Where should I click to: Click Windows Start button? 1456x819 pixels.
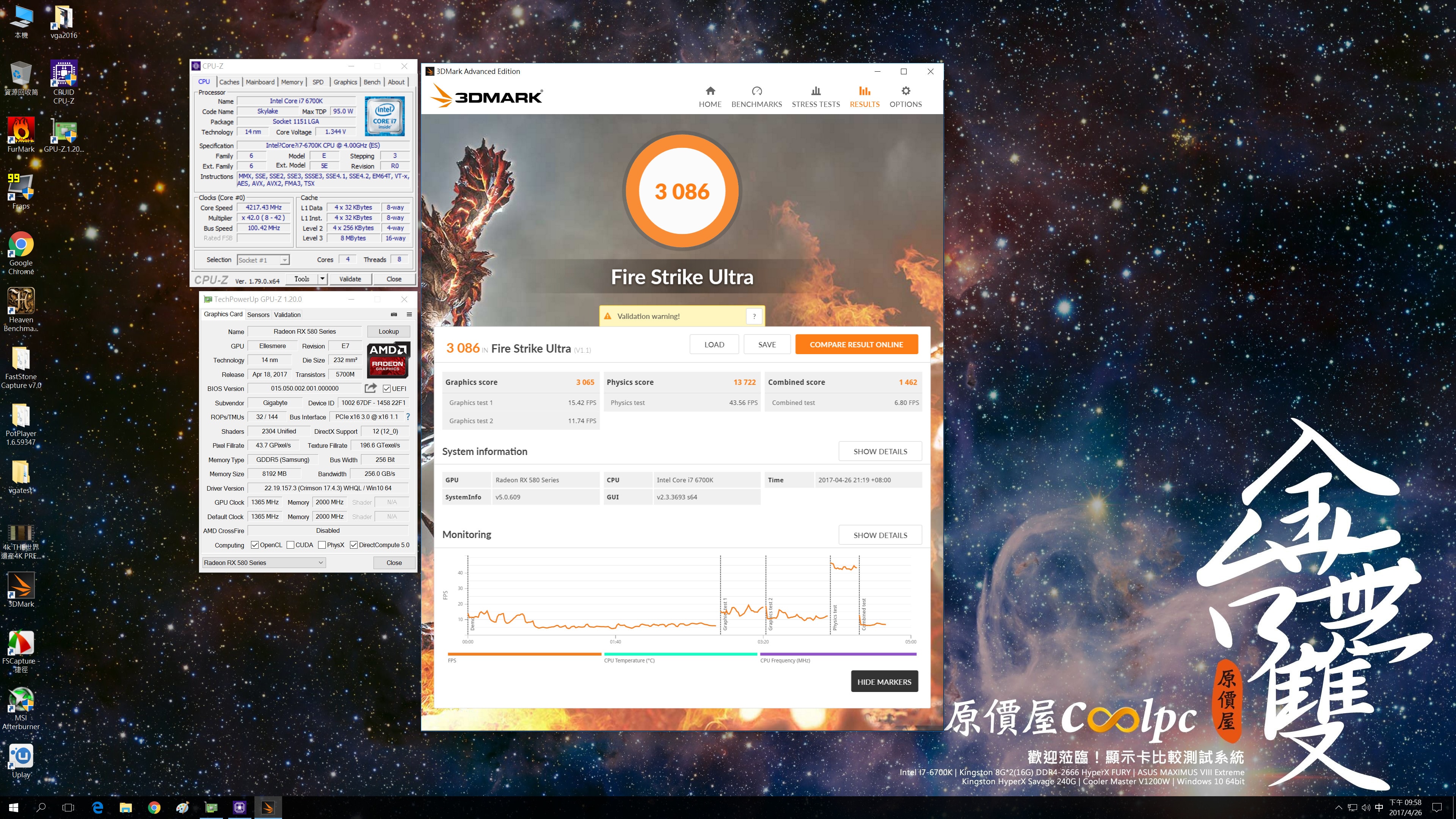pyautogui.click(x=14, y=808)
